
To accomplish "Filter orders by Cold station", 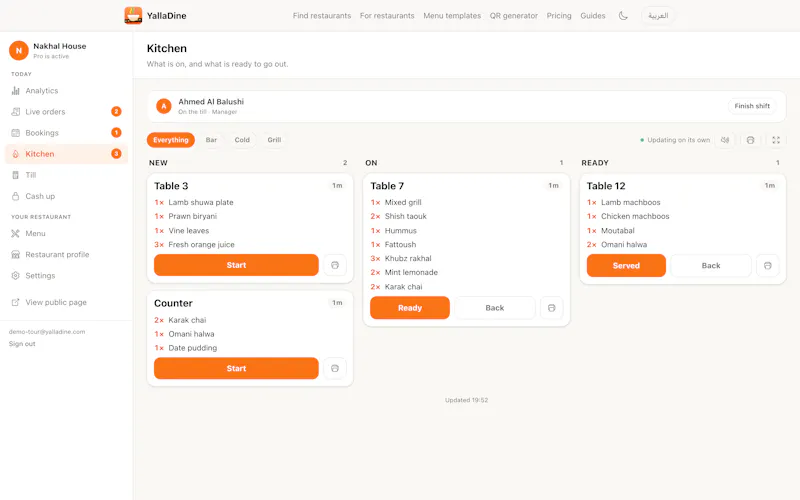I will click(242, 140).
